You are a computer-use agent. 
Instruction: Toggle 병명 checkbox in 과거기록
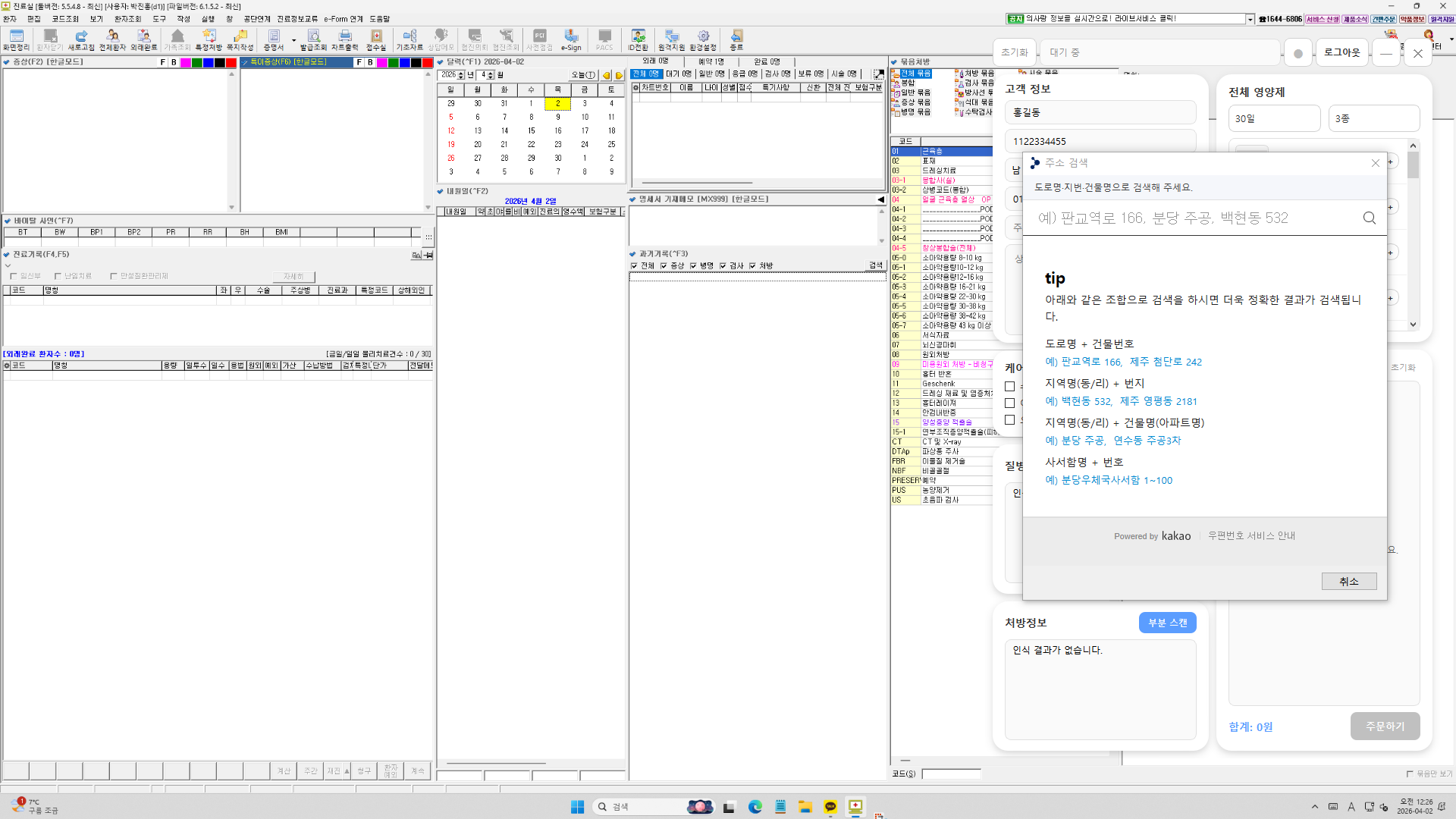click(x=693, y=266)
